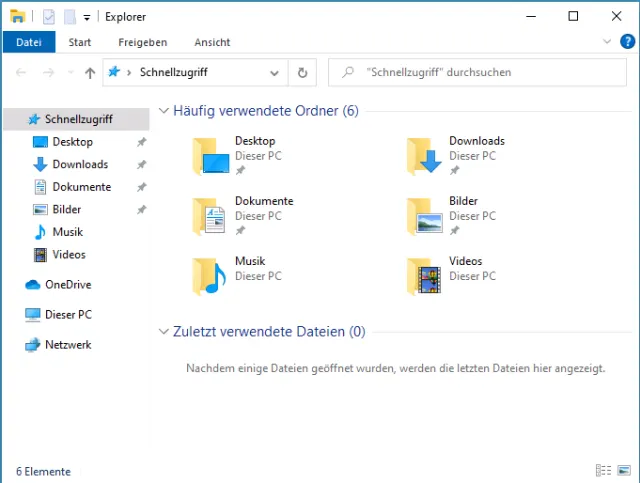Viewport: 640px width, 483px height.
Task: Open Netzwerk in the navigation pane
Action: coord(68,345)
